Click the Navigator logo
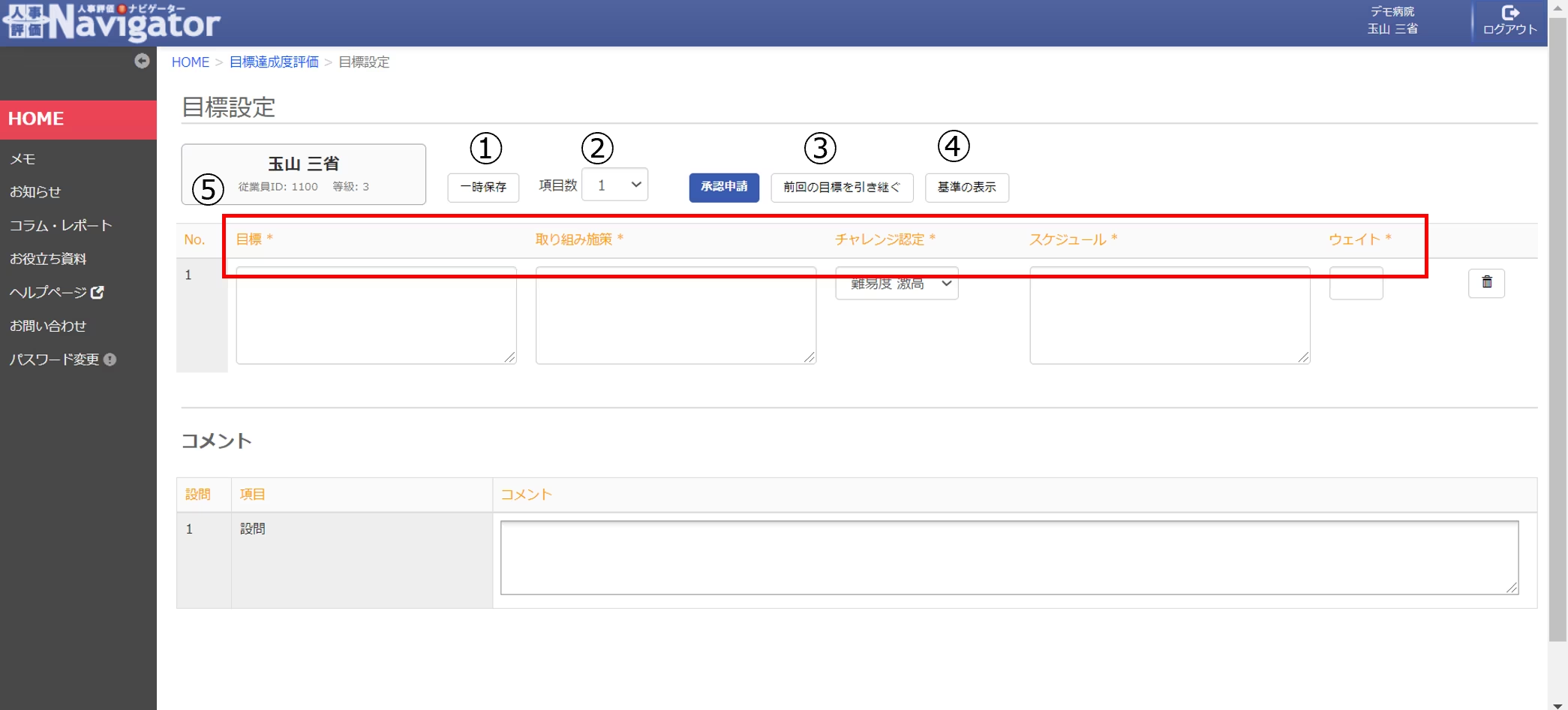 (x=111, y=23)
